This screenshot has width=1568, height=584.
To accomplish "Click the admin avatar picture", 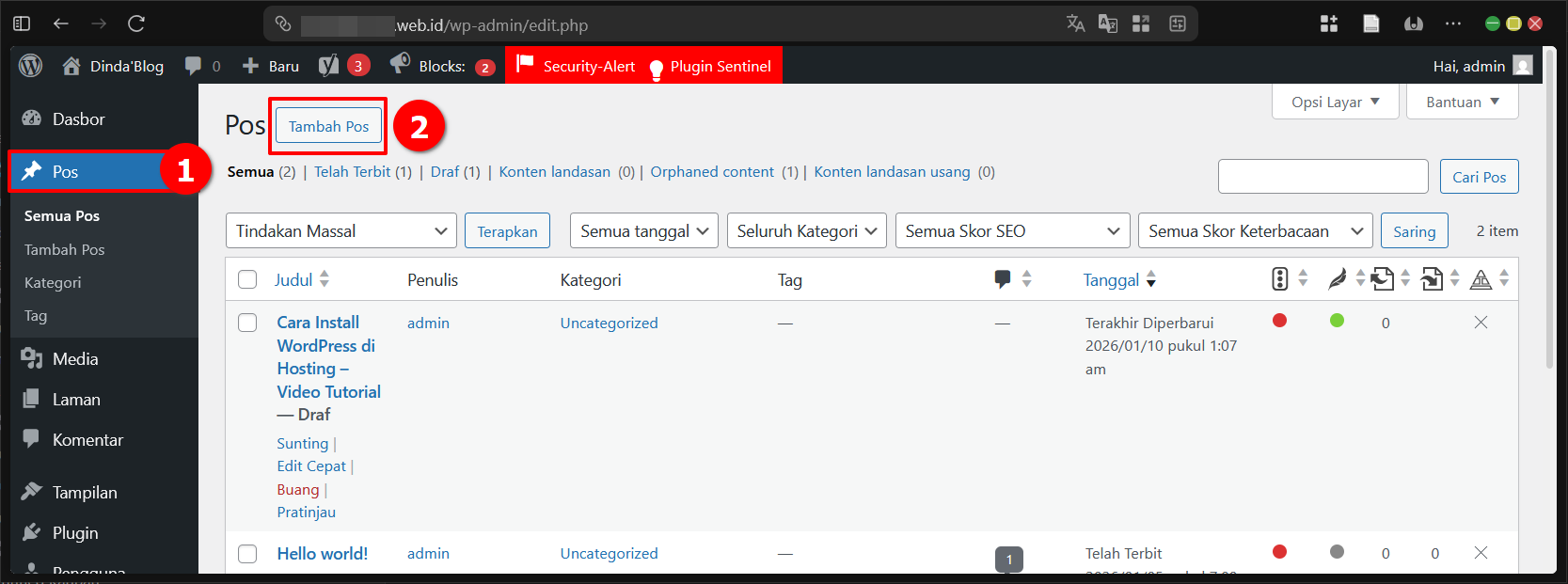I will 1523,66.
